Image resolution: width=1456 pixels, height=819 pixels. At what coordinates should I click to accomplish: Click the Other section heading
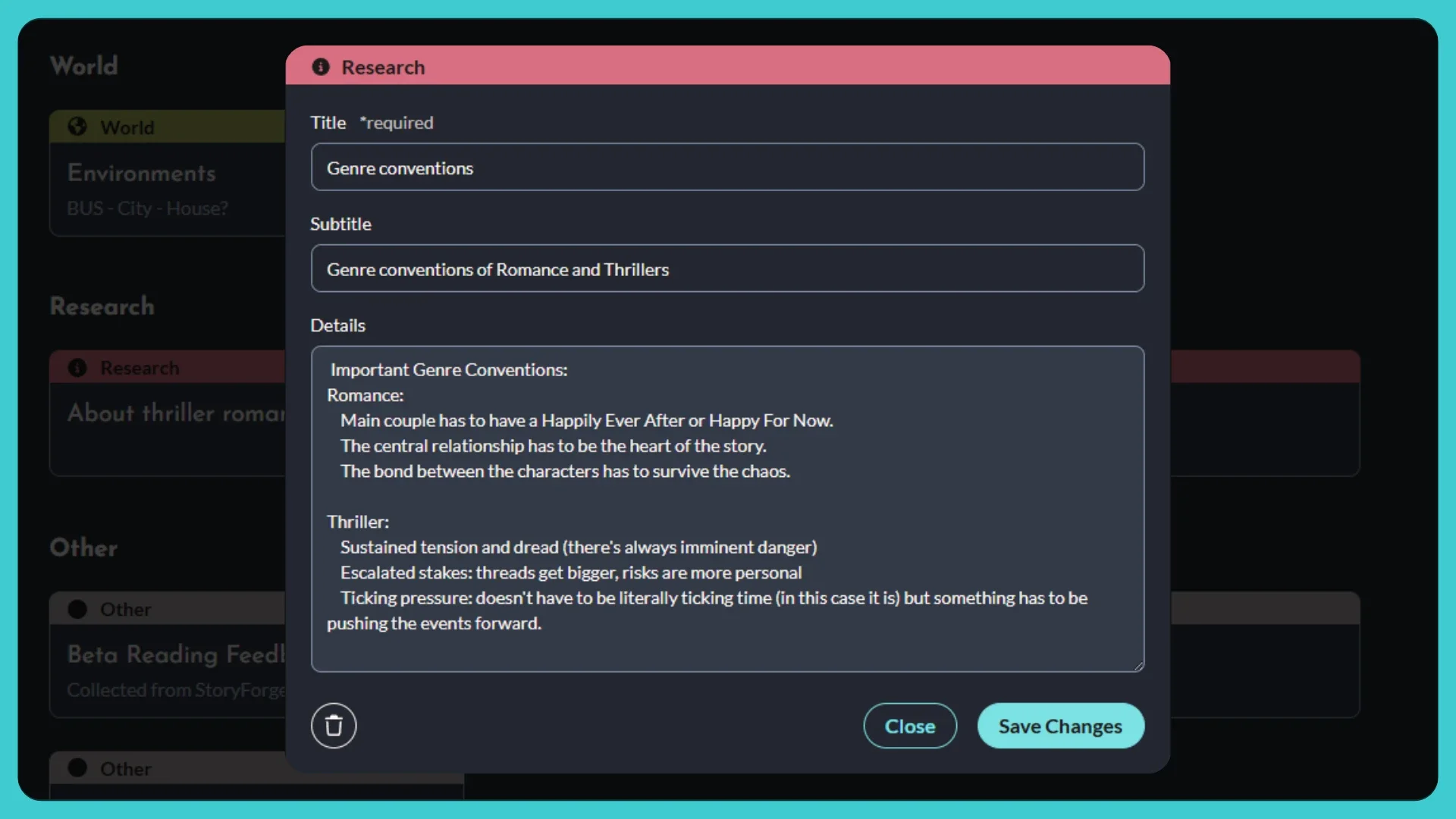tap(83, 548)
